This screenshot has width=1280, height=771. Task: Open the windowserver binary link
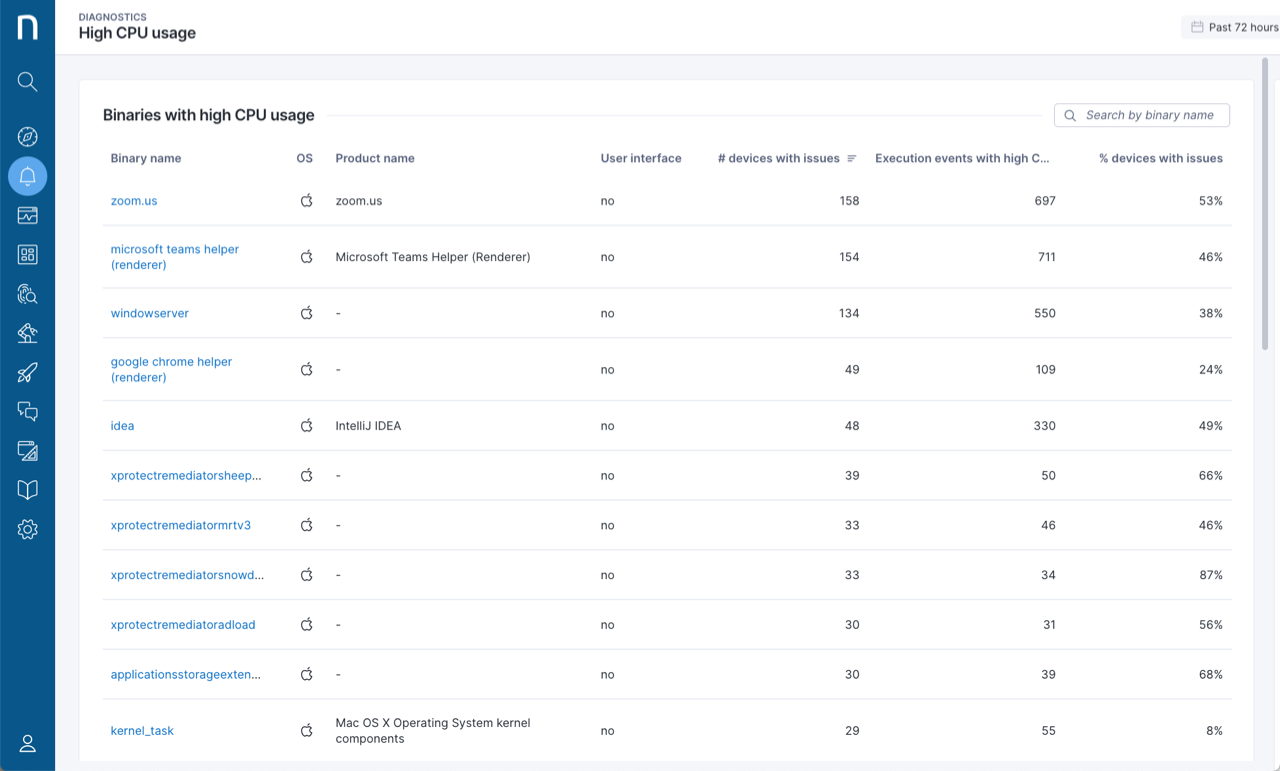[149, 313]
